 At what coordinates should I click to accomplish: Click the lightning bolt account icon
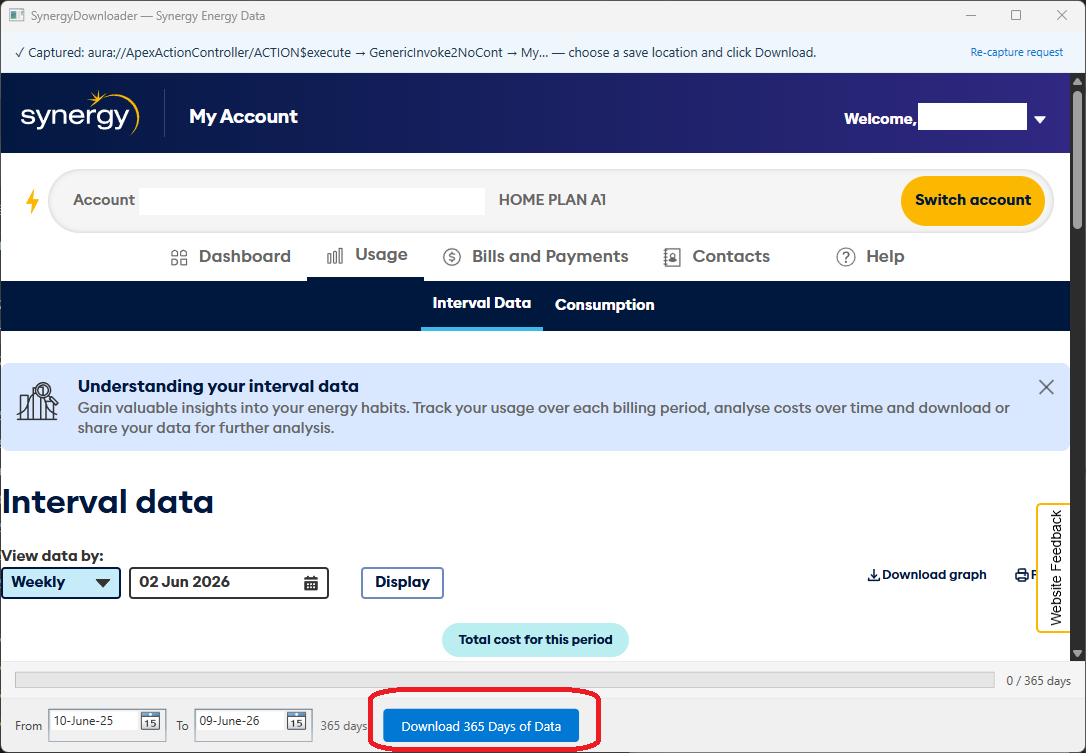click(x=32, y=201)
